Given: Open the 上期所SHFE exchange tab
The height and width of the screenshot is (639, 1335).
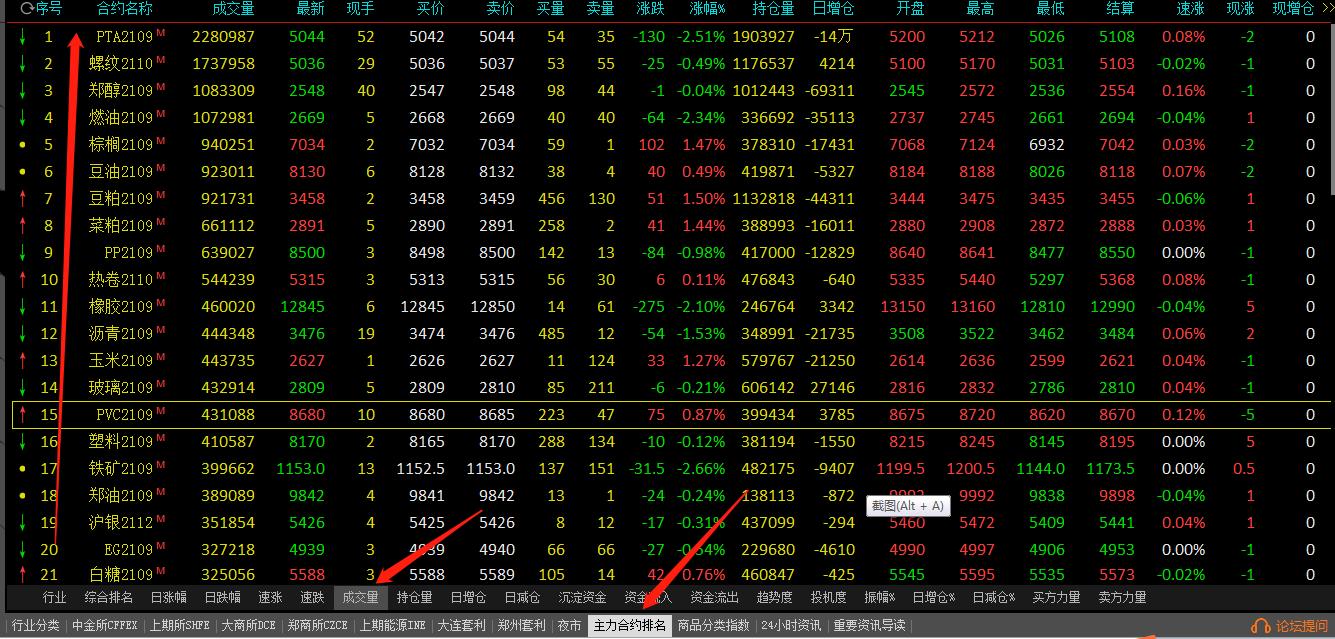Looking at the screenshot, I should tap(180, 626).
